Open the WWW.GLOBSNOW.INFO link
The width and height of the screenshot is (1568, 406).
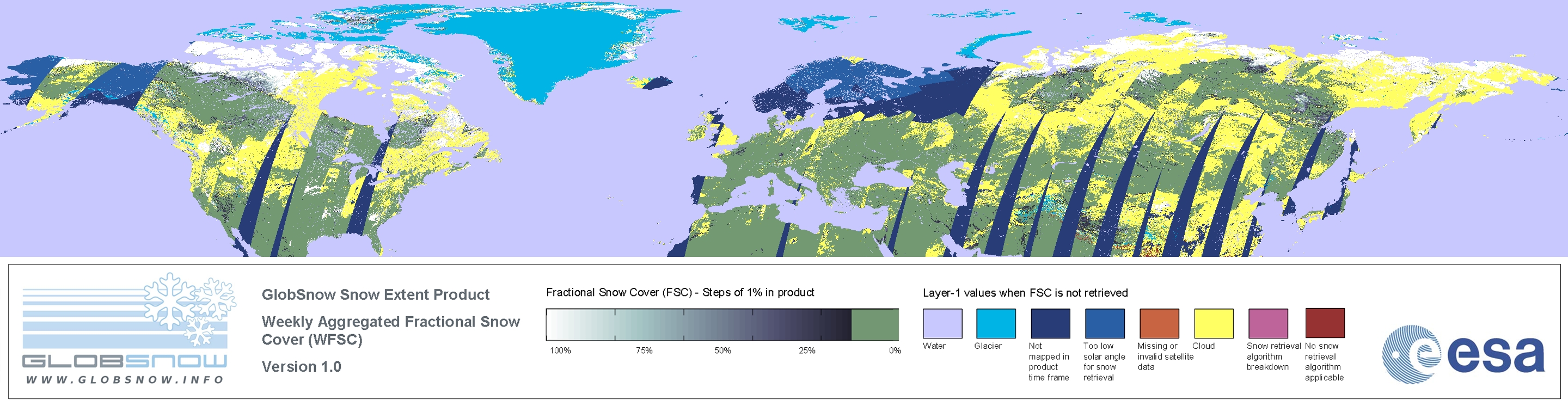(125, 379)
